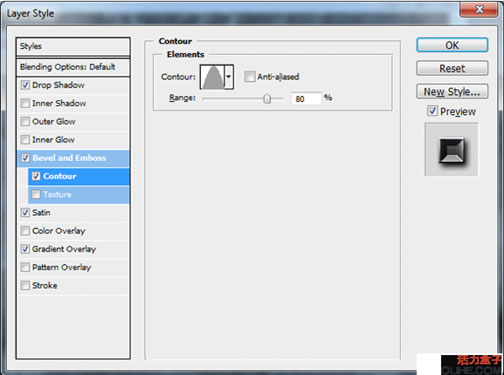This screenshot has width=504, height=375.
Task: Click the contour curve thumbnail to edit
Action: tap(213, 77)
